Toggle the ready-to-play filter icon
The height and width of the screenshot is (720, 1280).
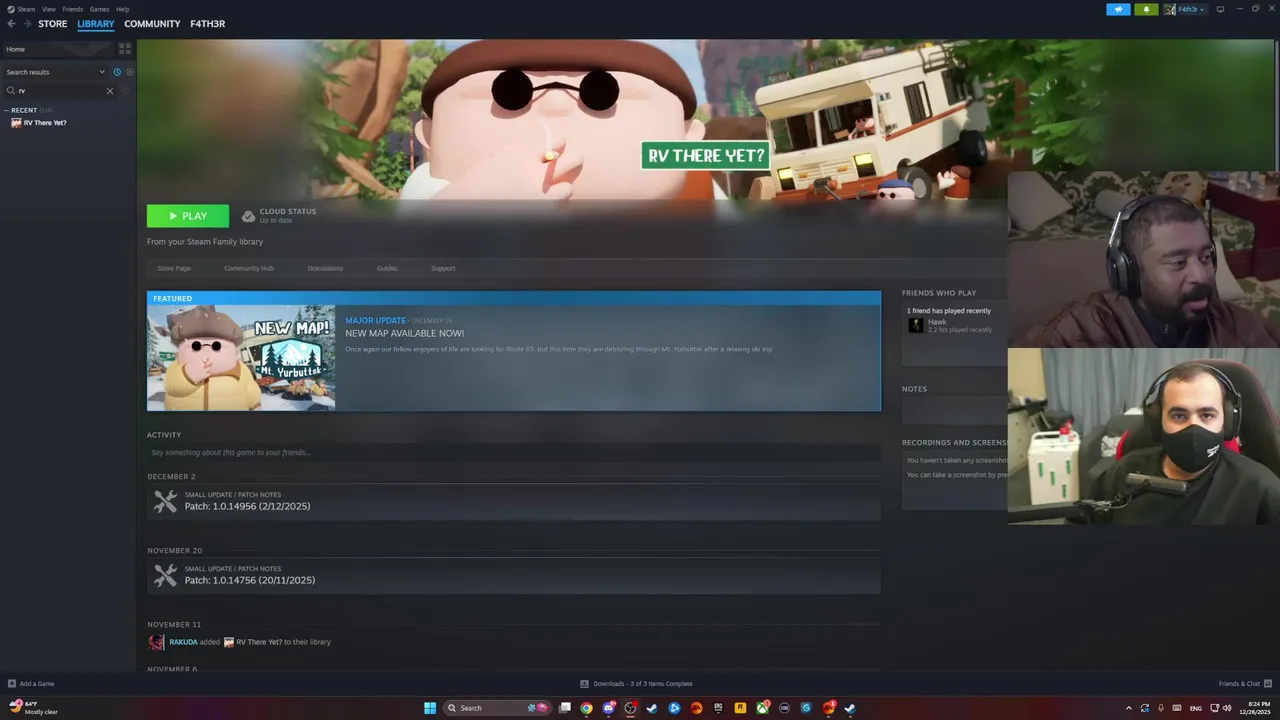coord(129,72)
